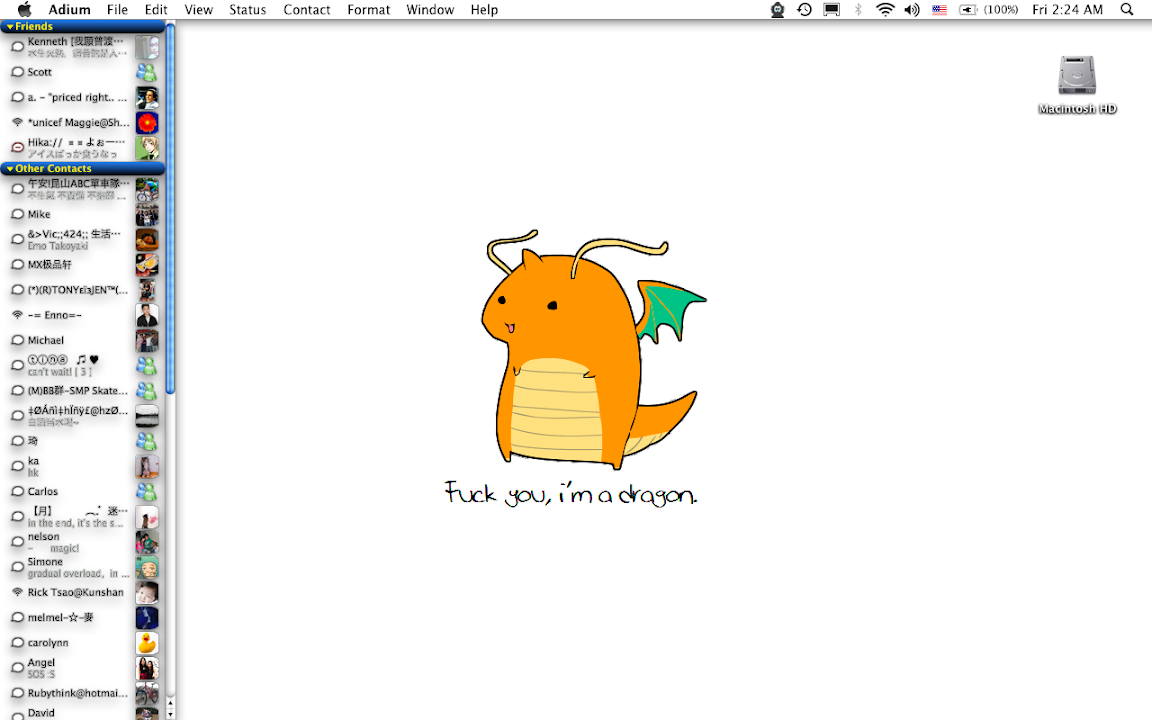Select contact 琦
The height and width of the screenshot is (720, 1152).
[x=82, y=441]
